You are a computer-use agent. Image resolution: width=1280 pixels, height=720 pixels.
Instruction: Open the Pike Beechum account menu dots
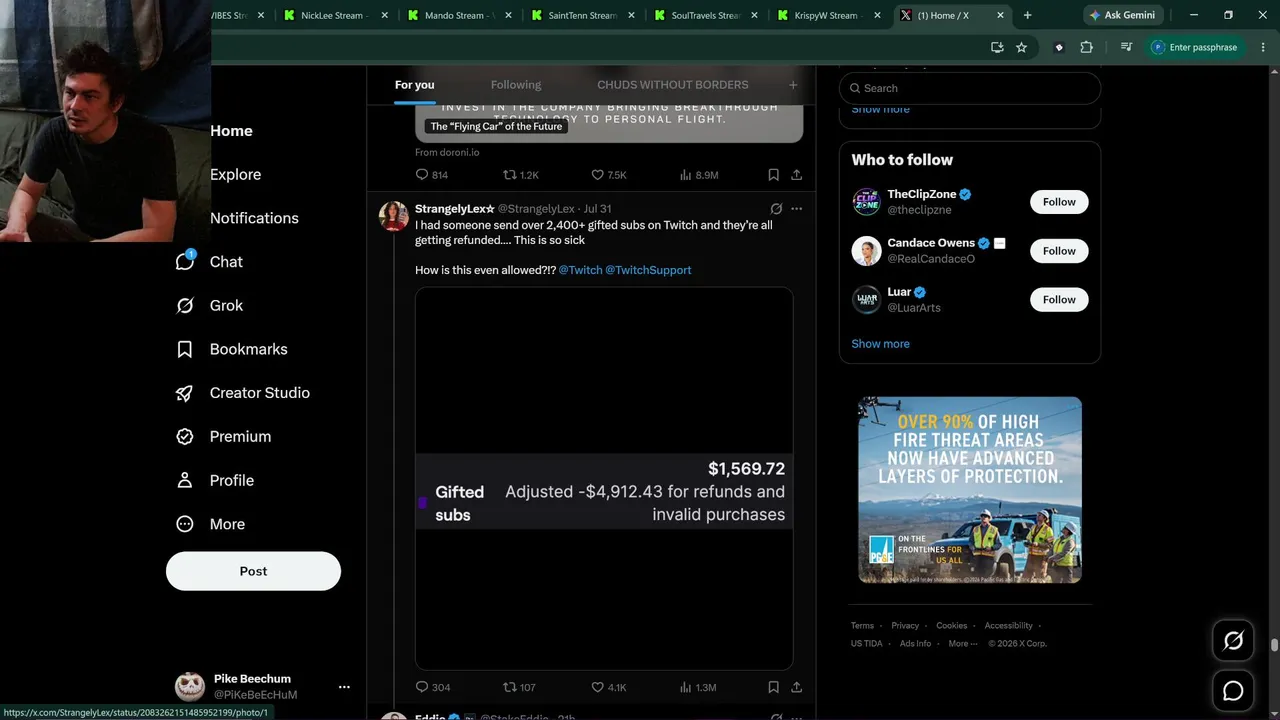coord(344,687)
